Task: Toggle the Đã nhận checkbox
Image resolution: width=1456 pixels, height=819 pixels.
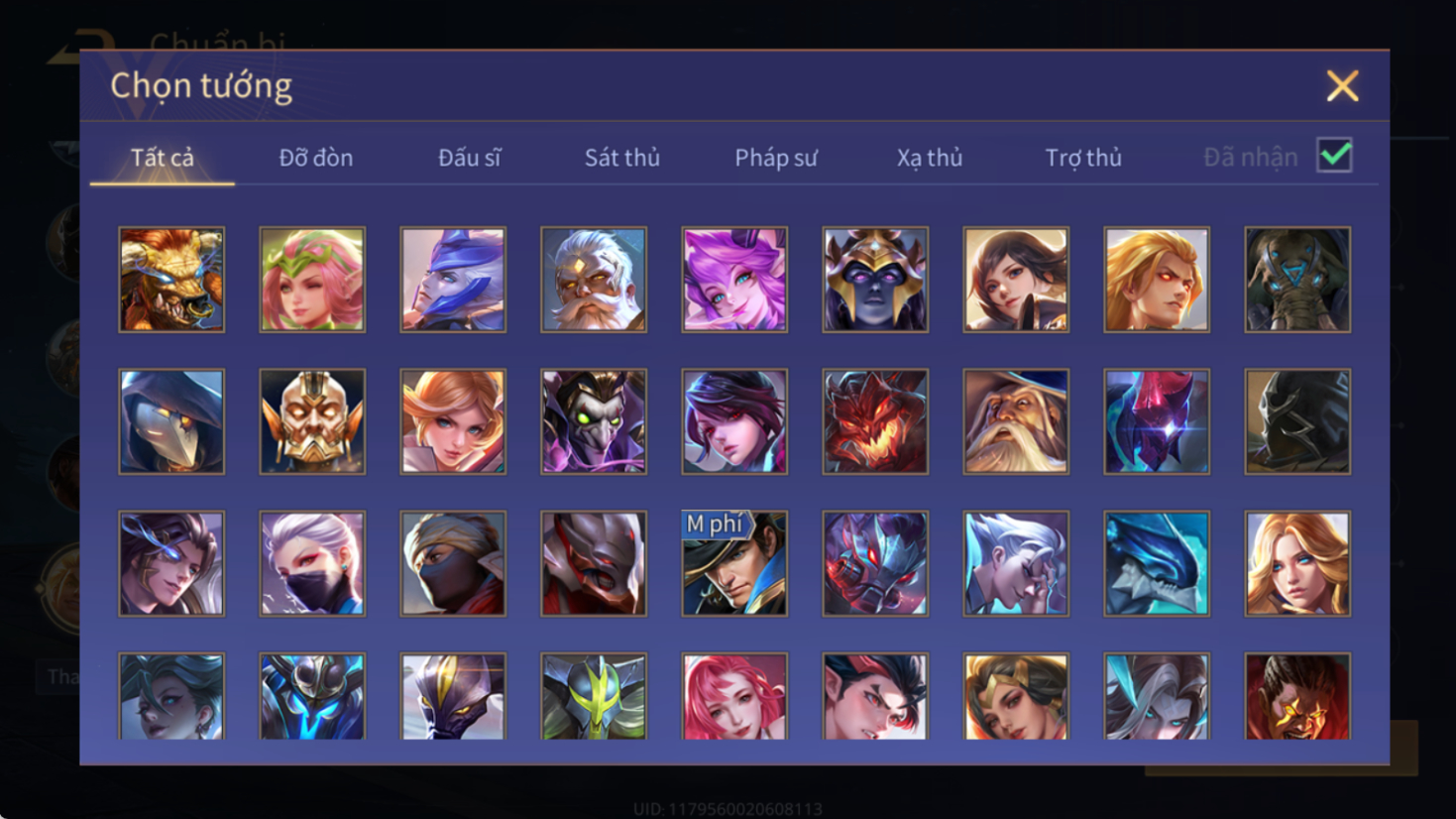Action: point(1334,156)
